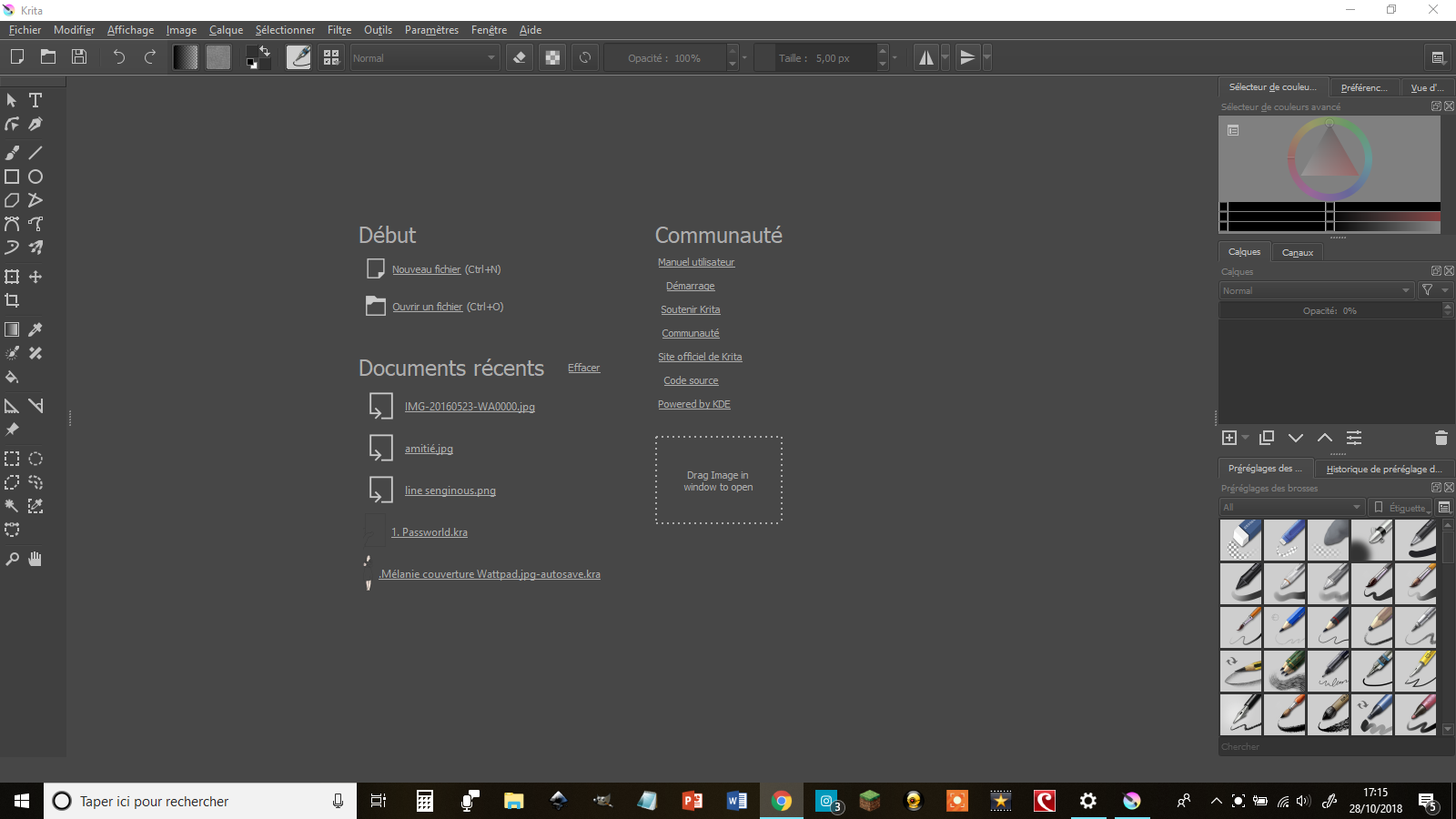Add a new layer in Calques panel
The height and width of the screenshot is (819, 1456).
tap(1229, 438)
